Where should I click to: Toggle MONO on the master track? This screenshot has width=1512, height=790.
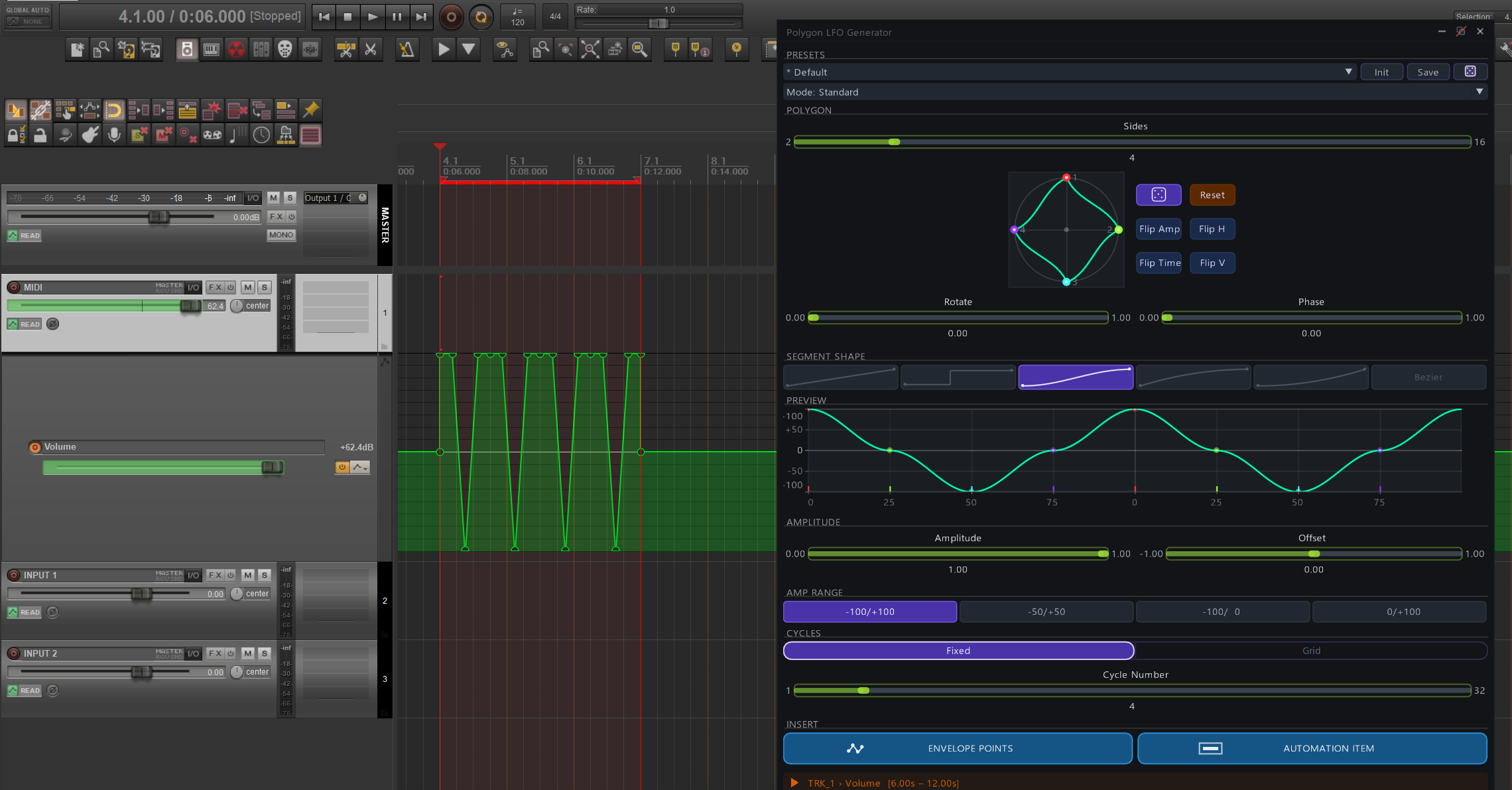tap(281, 235)
